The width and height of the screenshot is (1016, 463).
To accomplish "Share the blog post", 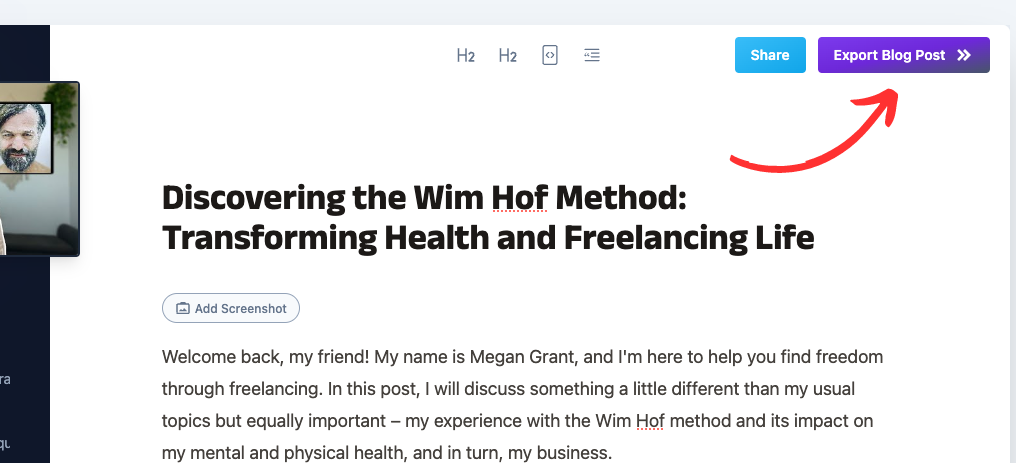I will point(770,55).
